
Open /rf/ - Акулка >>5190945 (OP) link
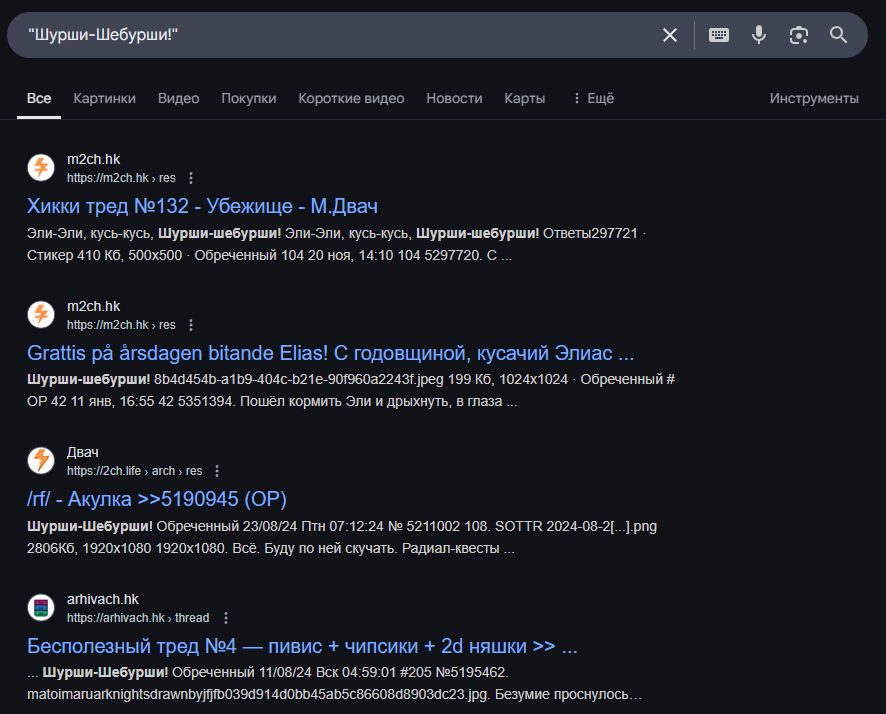157,499
